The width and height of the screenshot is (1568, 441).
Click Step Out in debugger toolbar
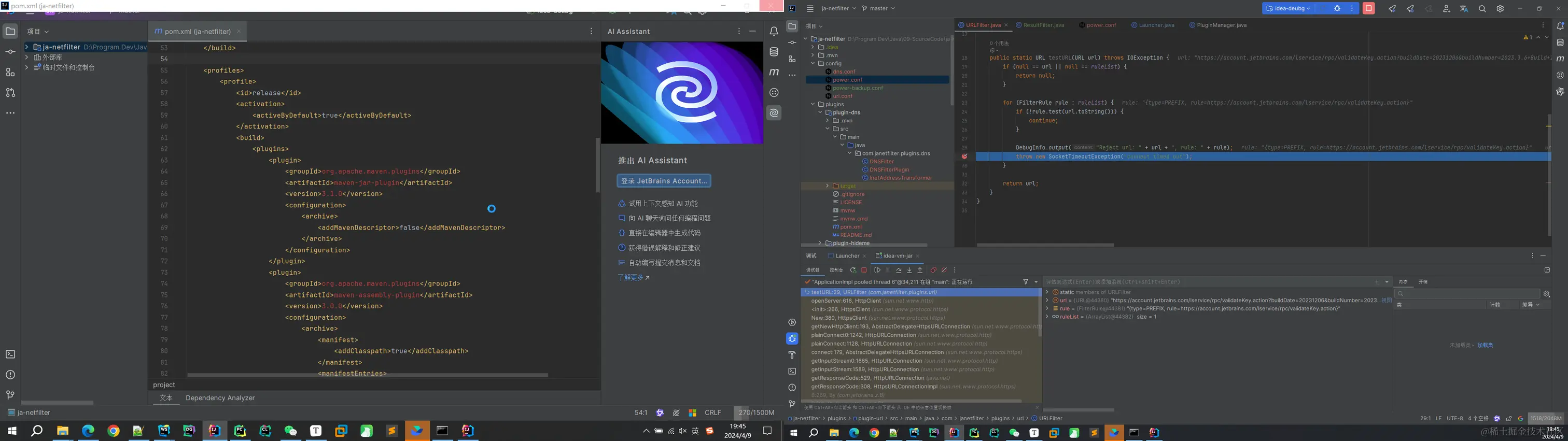tap(920, 270)
